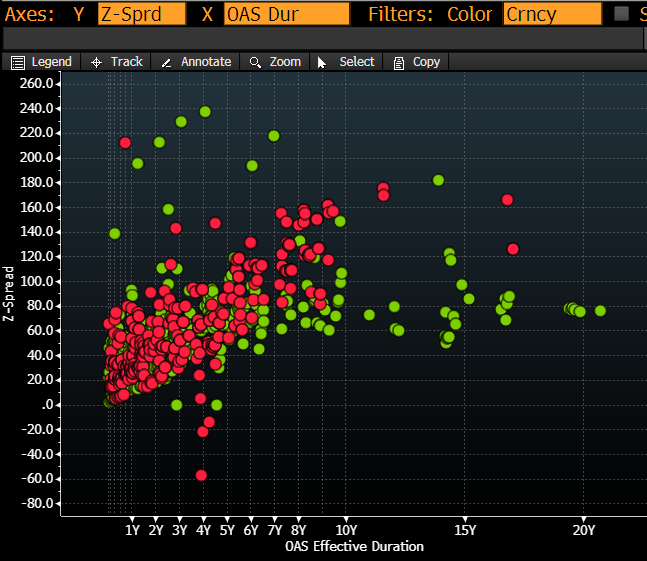The width and height of the screenshot is (647, 561).
Task: Click the 260.0 Z-Spread axis label
Action: tap(36, 84)
